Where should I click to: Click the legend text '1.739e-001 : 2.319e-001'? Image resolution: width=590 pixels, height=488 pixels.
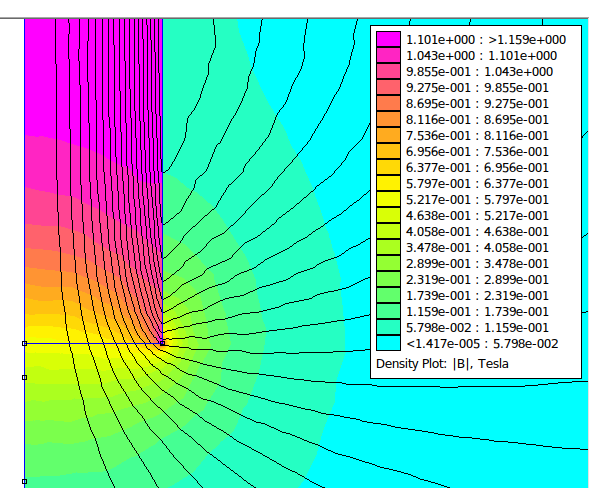(x=477, y=295)
